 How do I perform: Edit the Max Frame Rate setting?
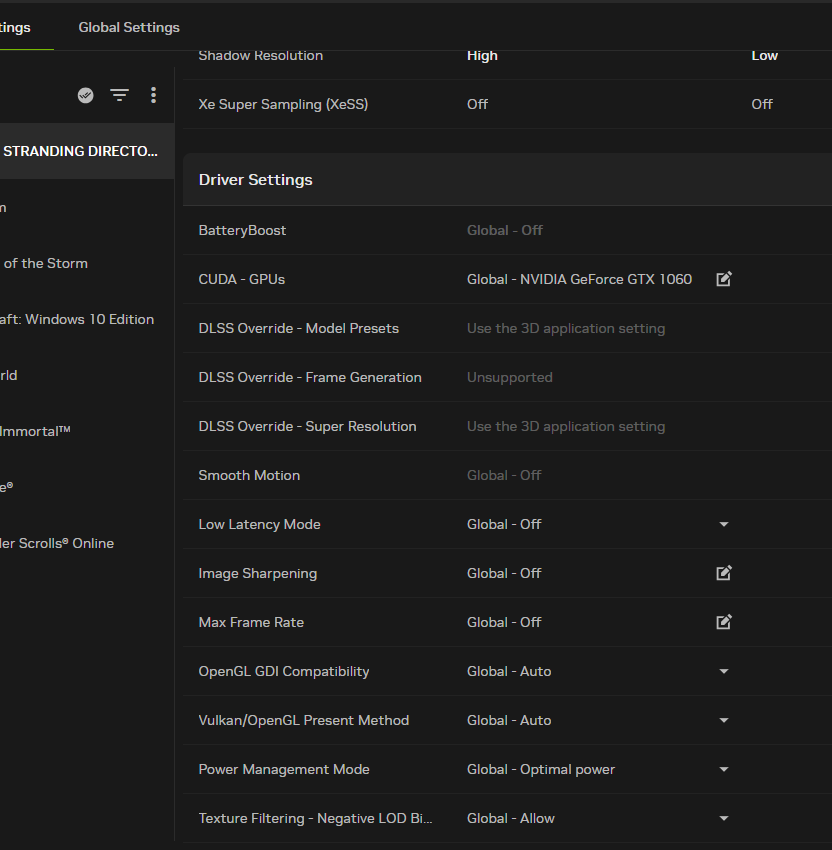click(x=724, y=622)
